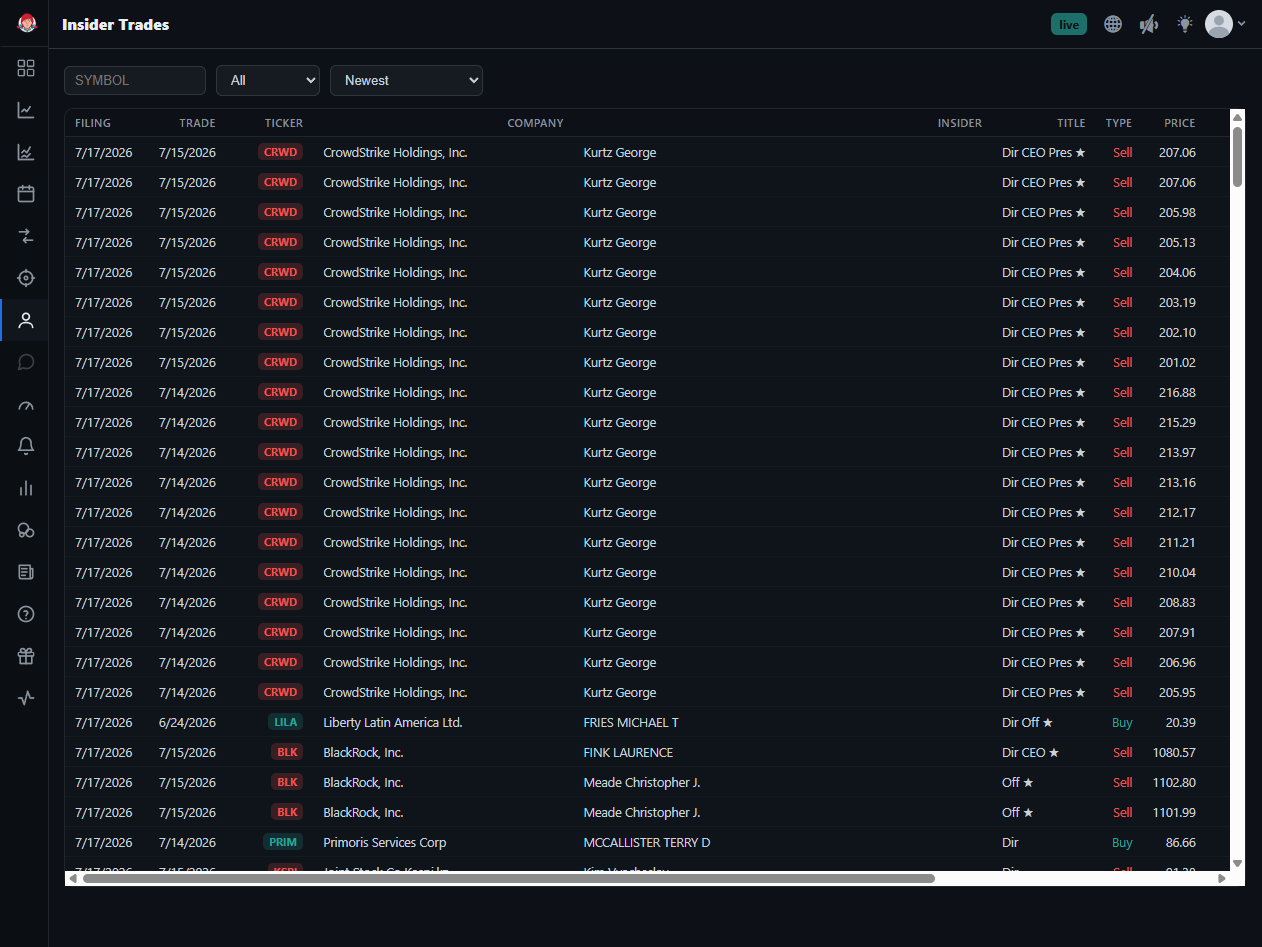
Task: Click the INSIDER column header
Action: pyautogui.click(x=960, y=123)
